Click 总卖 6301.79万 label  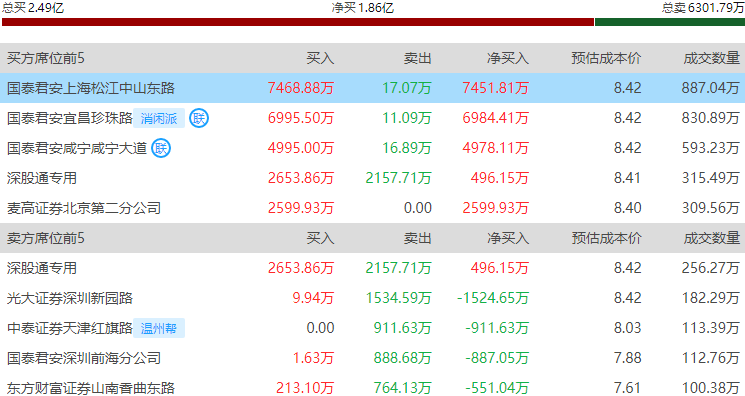click(703, 8)
